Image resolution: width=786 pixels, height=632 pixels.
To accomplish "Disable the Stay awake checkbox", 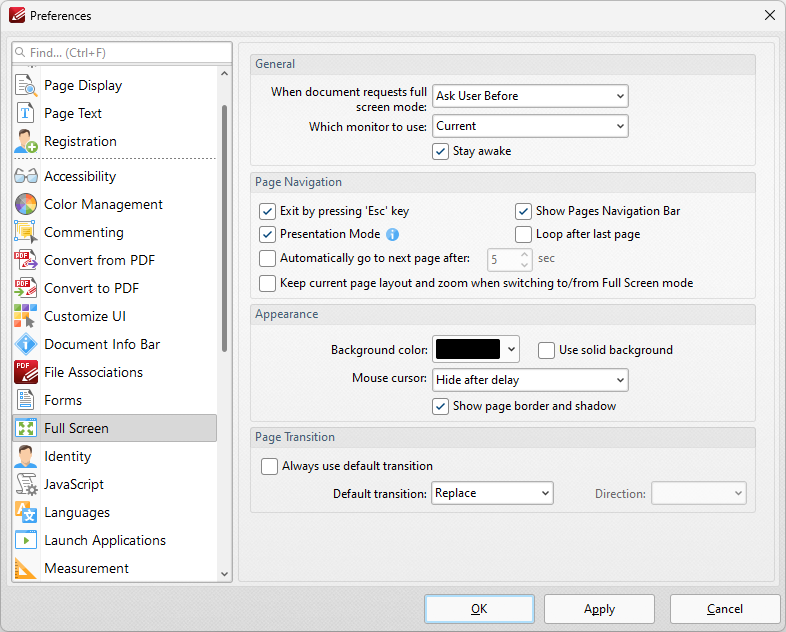I will 440,152.
